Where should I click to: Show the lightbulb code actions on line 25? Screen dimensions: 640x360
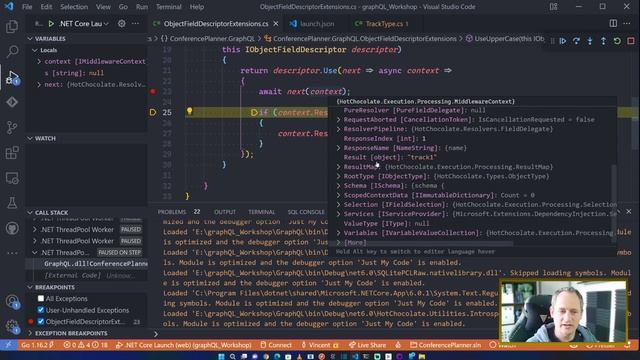pos(189,111)
